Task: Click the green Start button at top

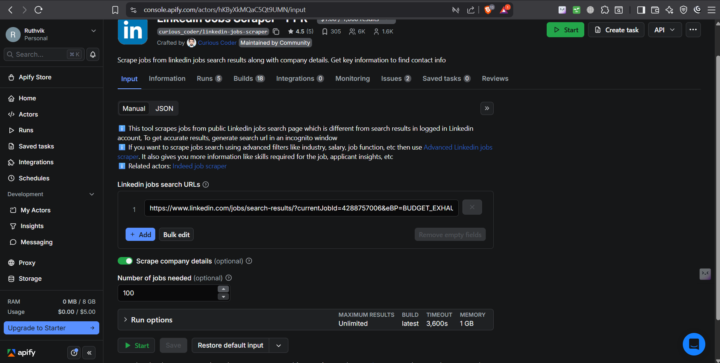Action: [x=565, y=30]
